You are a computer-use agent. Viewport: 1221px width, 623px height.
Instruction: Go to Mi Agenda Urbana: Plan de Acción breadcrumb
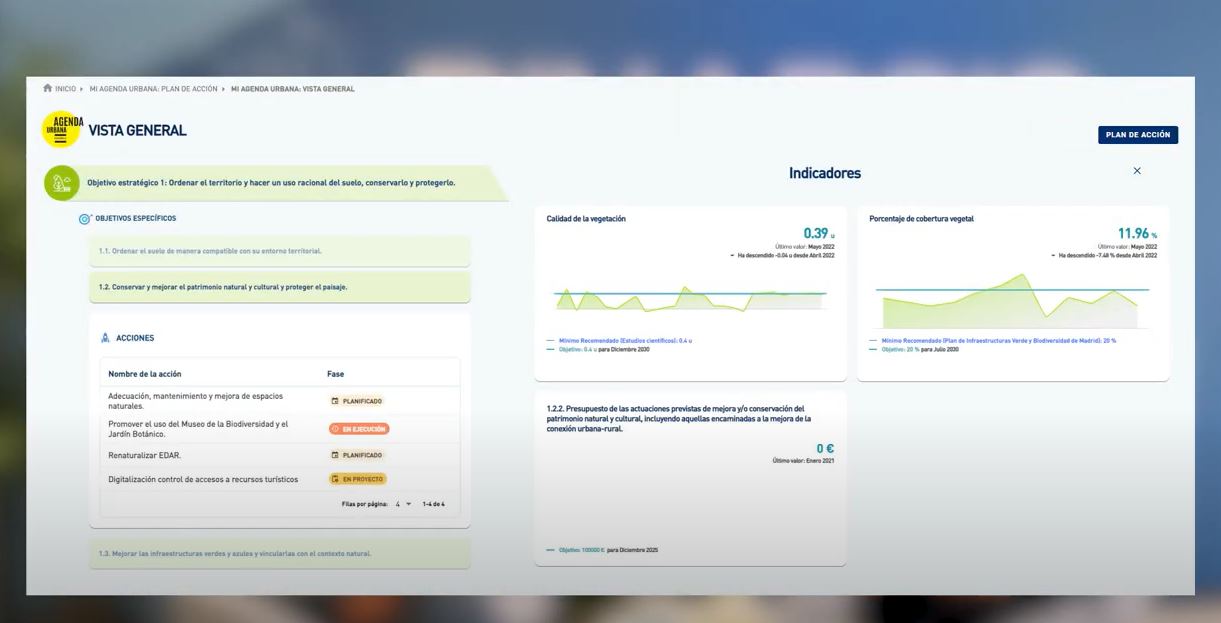coord(153,89)
